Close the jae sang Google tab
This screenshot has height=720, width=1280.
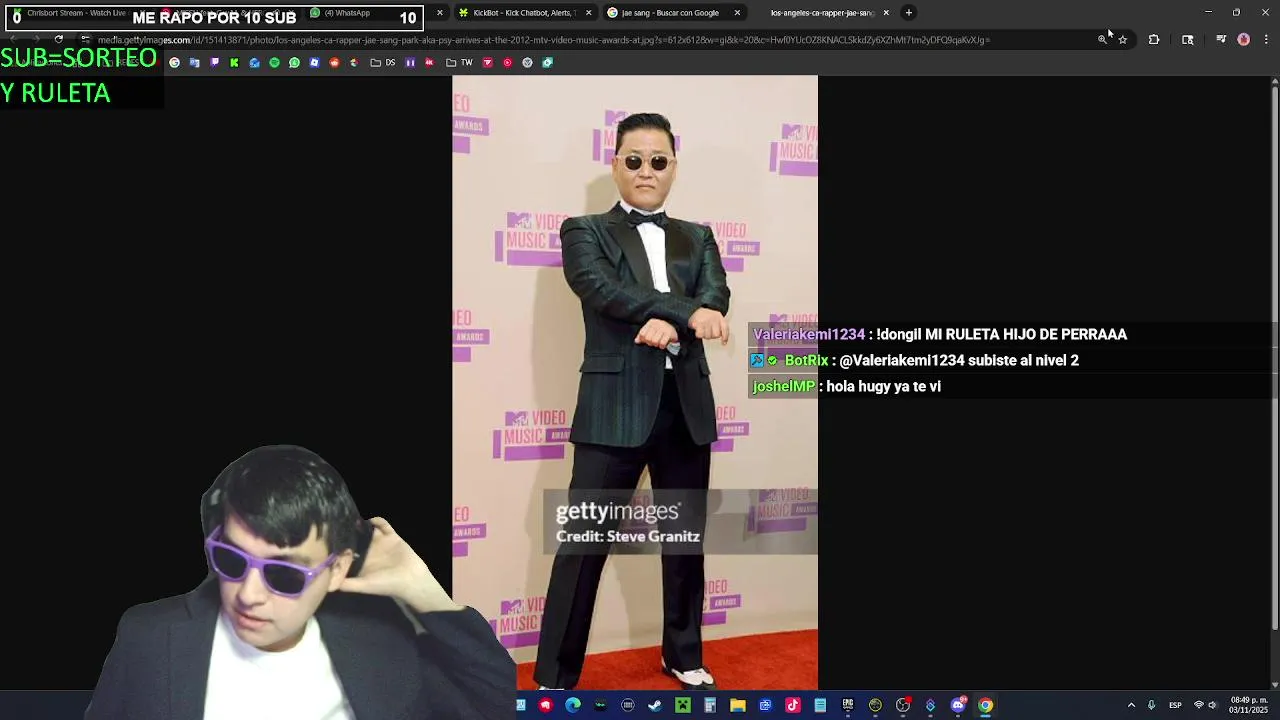737,13
